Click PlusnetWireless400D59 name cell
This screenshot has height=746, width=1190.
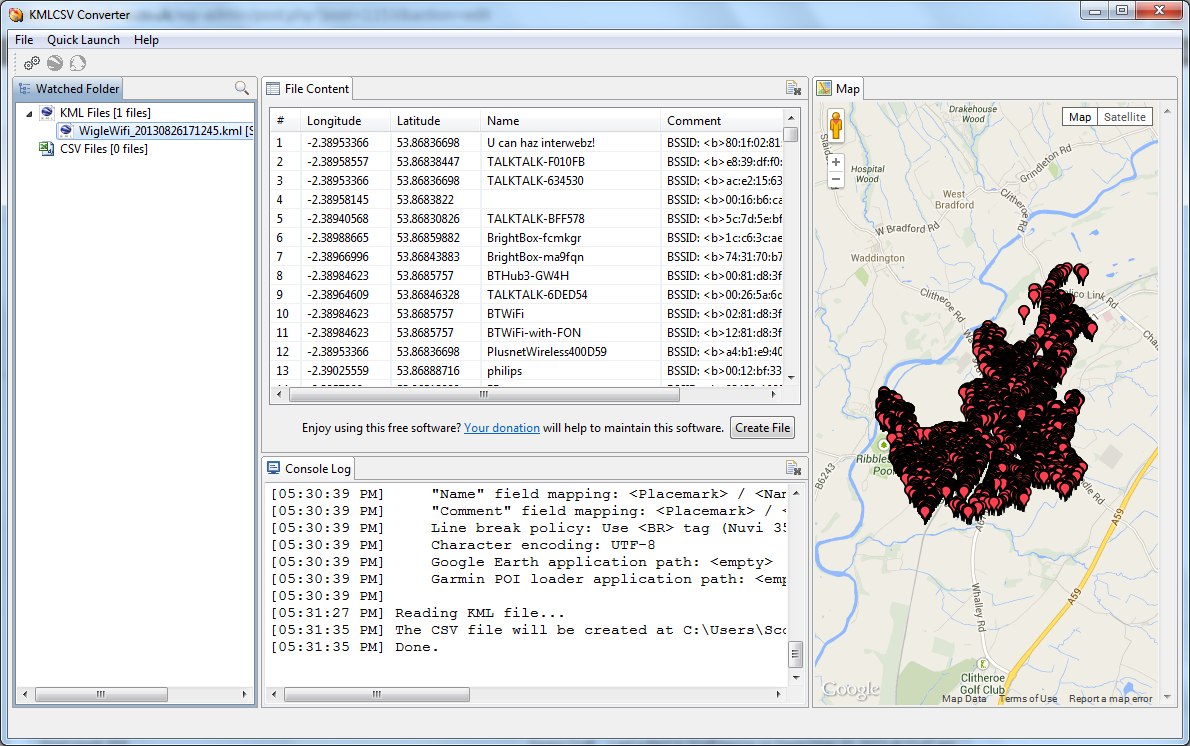click(571, 351)
